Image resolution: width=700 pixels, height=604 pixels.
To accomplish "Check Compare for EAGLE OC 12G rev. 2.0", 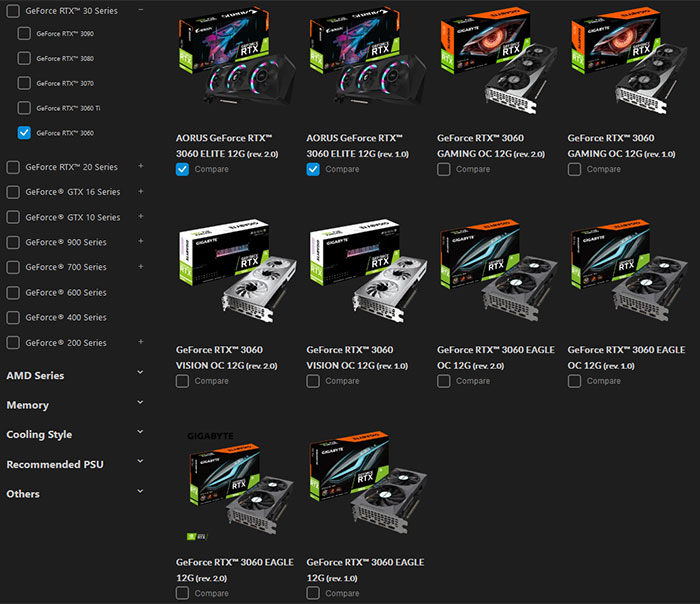I will click(x=444, y=381).
